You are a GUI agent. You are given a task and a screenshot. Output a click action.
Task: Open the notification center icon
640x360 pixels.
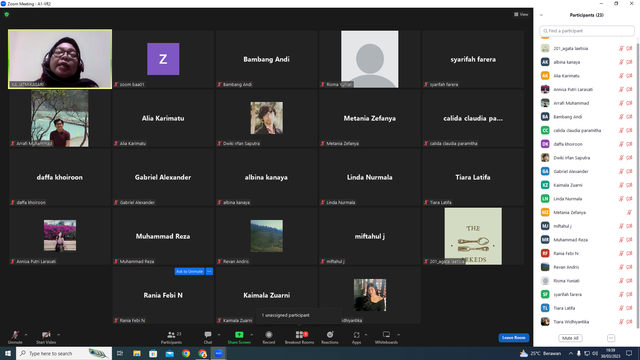coord(629,353)
